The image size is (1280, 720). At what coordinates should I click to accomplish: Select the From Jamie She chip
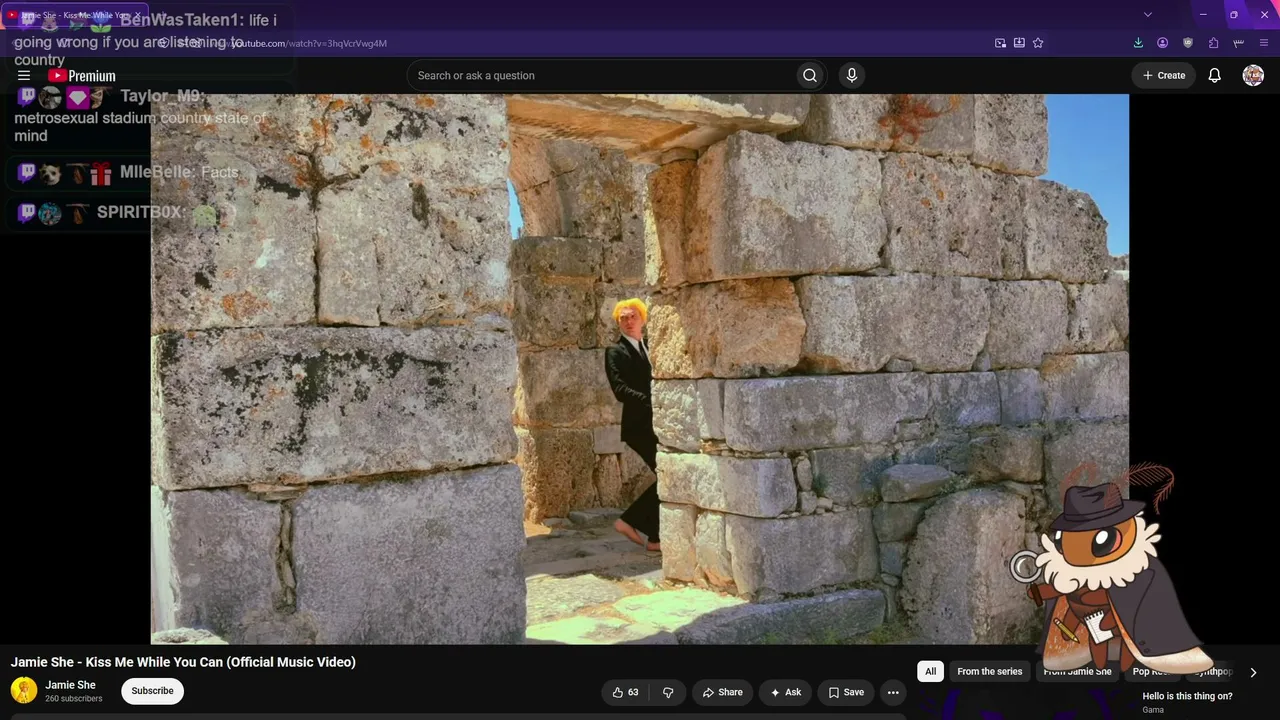(1077, 672)
